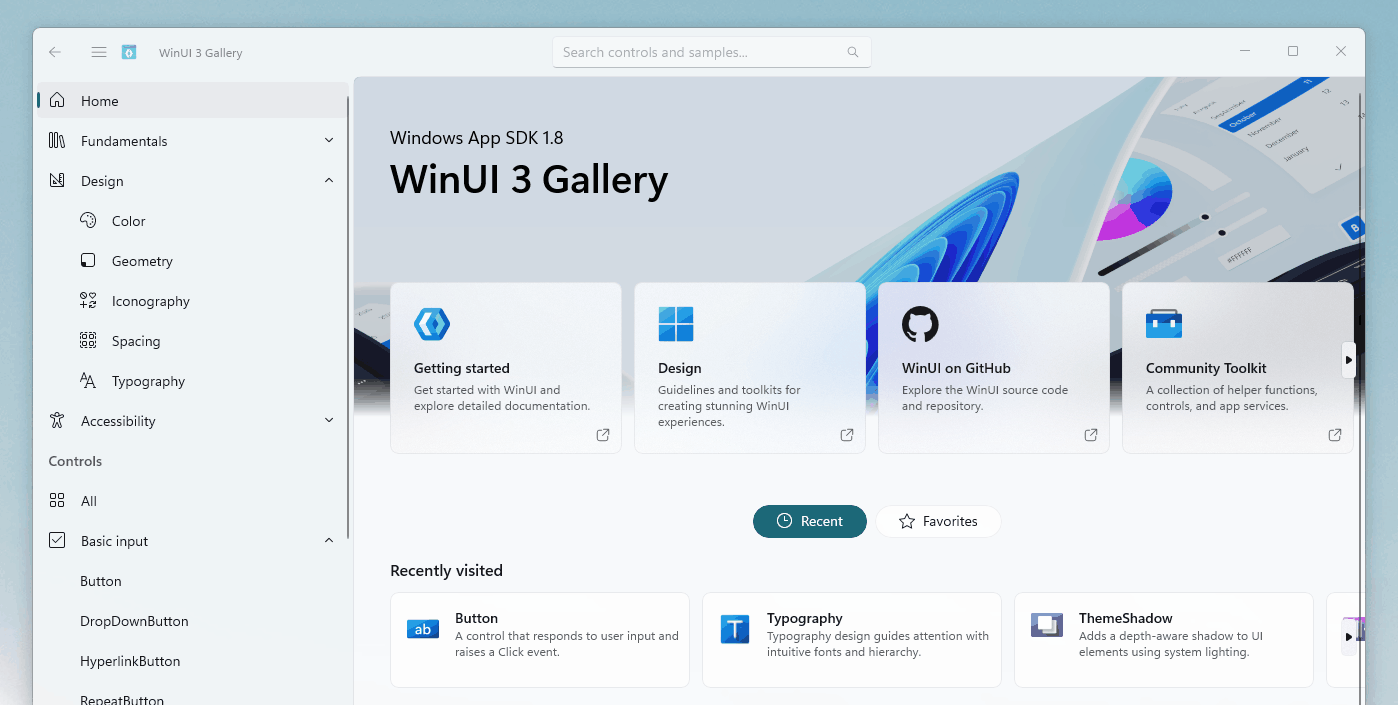Open DropDownButton in the sidebar
1398x705 pixels.
(193, 621)
